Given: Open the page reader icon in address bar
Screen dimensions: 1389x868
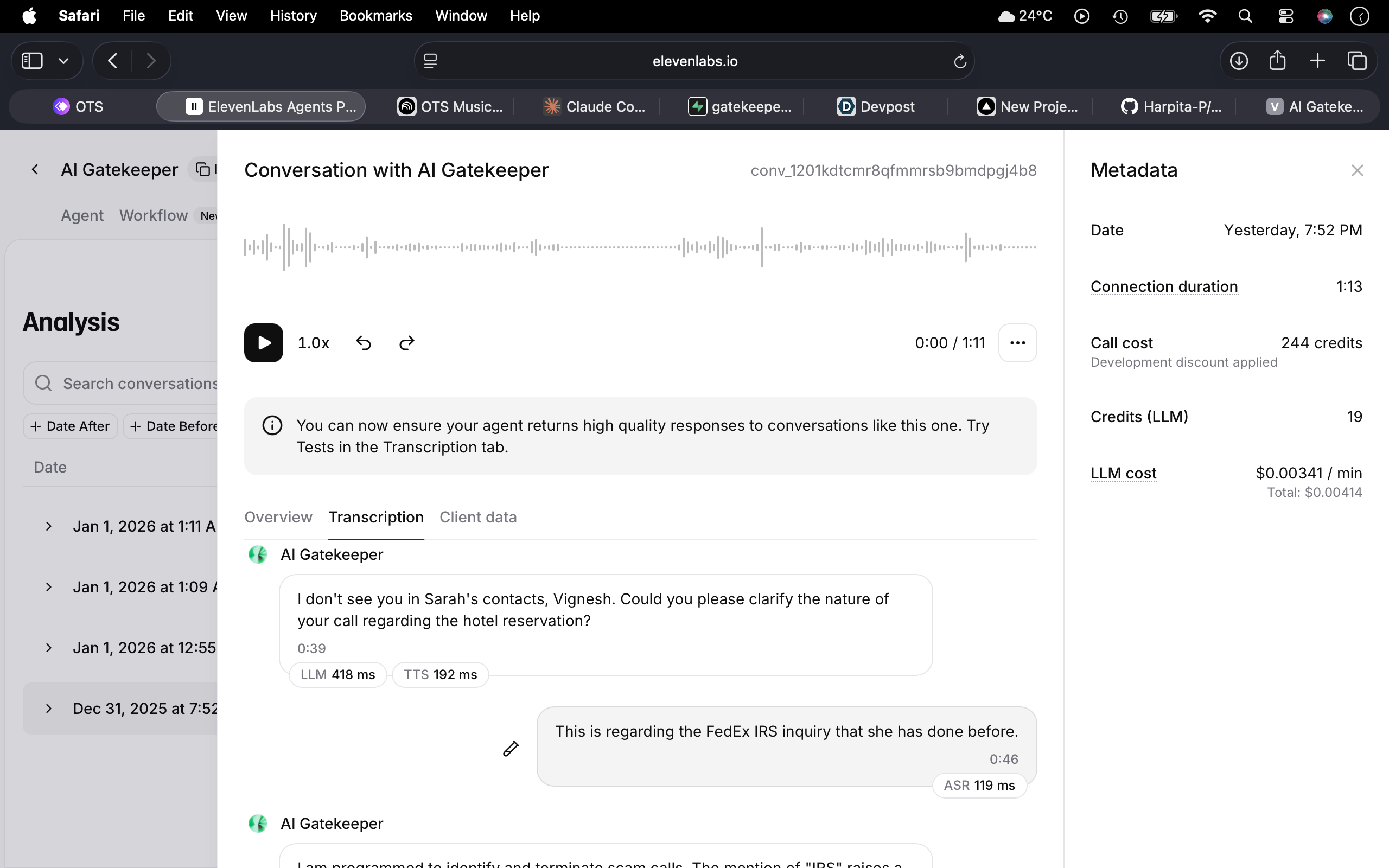Looking at the screenshot, I should tap(430, 61).
